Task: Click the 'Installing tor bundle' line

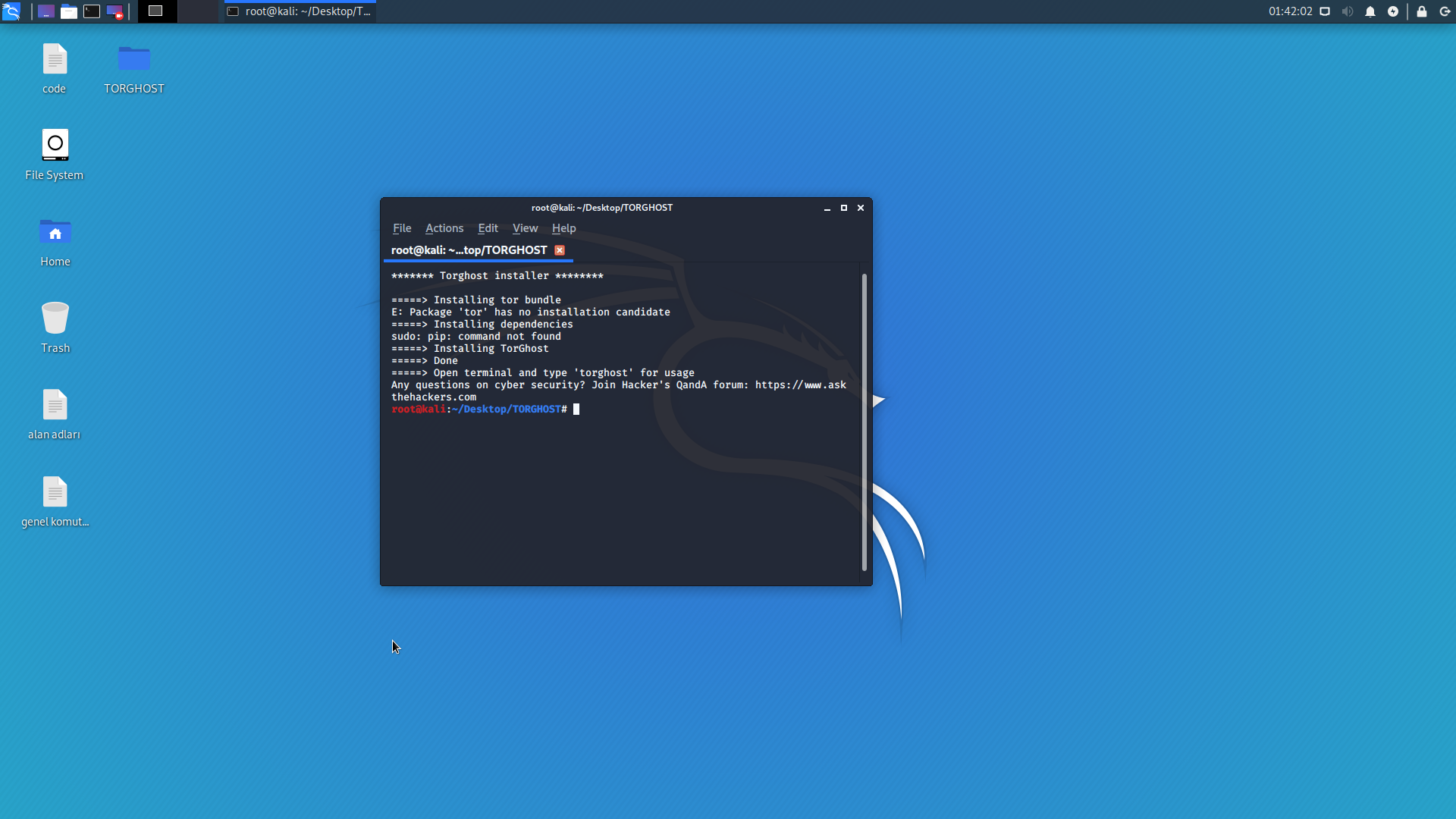Action: [476, 300]
